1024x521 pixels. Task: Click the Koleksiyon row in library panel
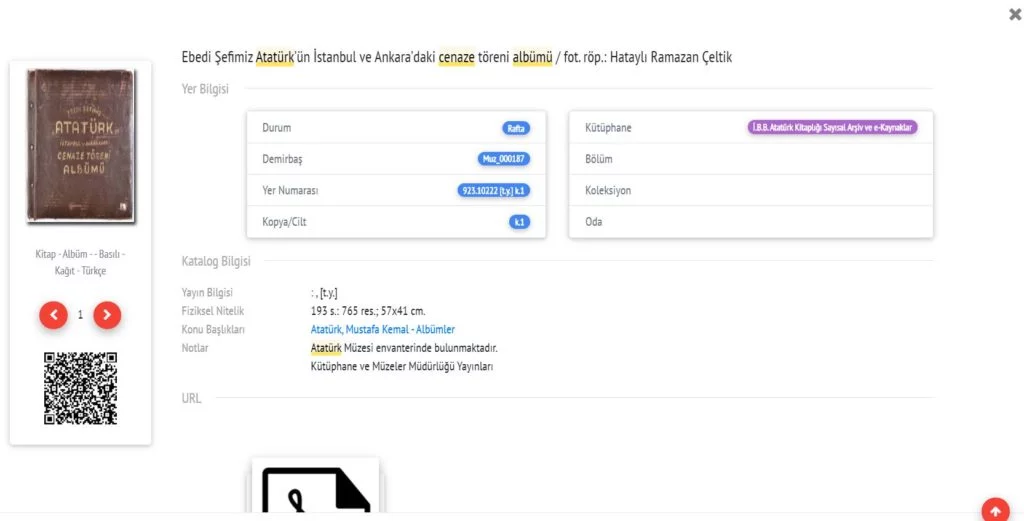pyautogui.click(x=750, y=190)
